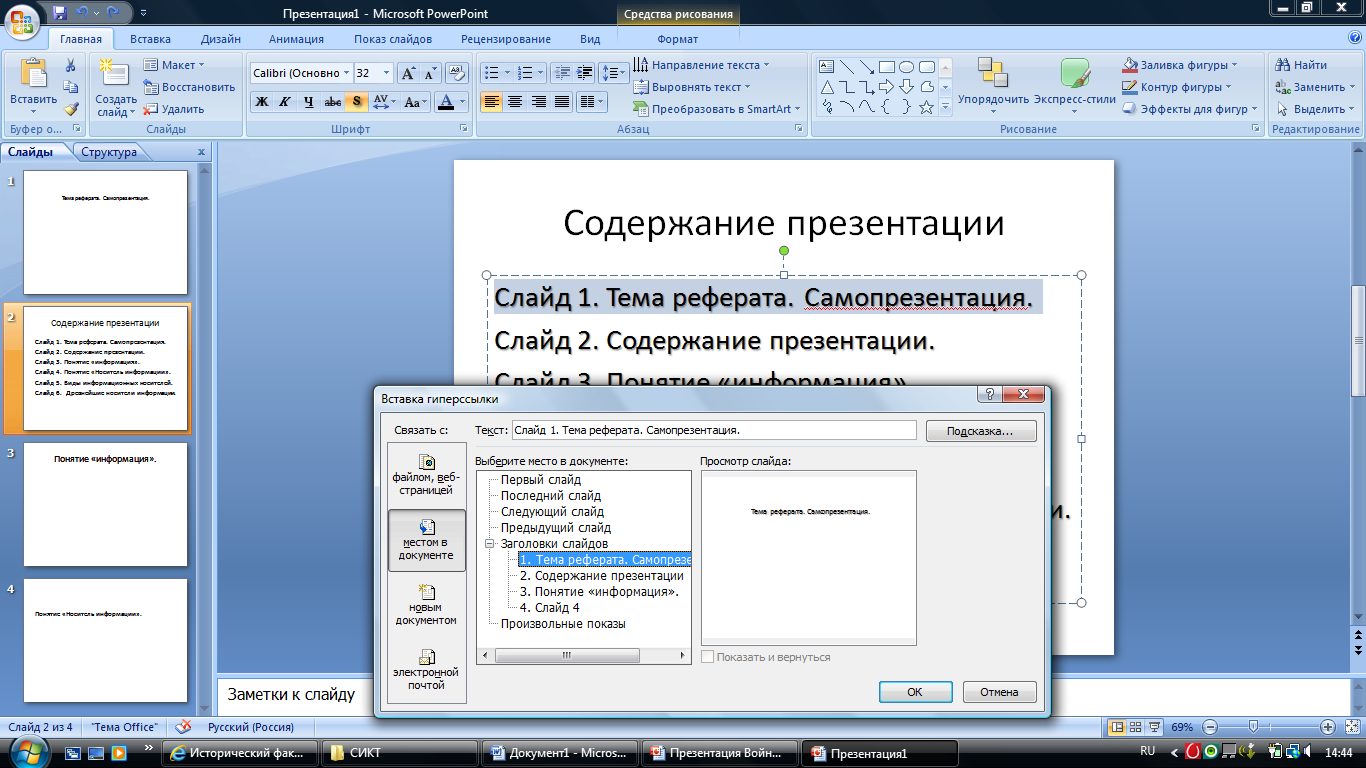The width and height of the screenshot is (1366, 768).
Task: Increase font size with large A icon
Action: 408,74
